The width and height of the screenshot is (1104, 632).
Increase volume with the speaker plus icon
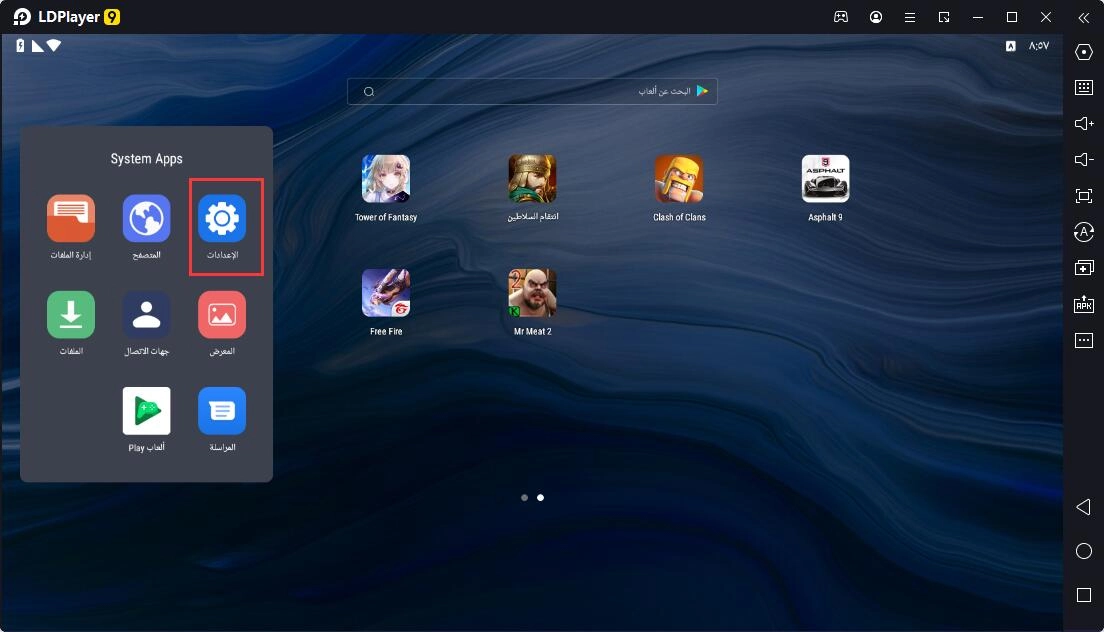(1084, 124)
